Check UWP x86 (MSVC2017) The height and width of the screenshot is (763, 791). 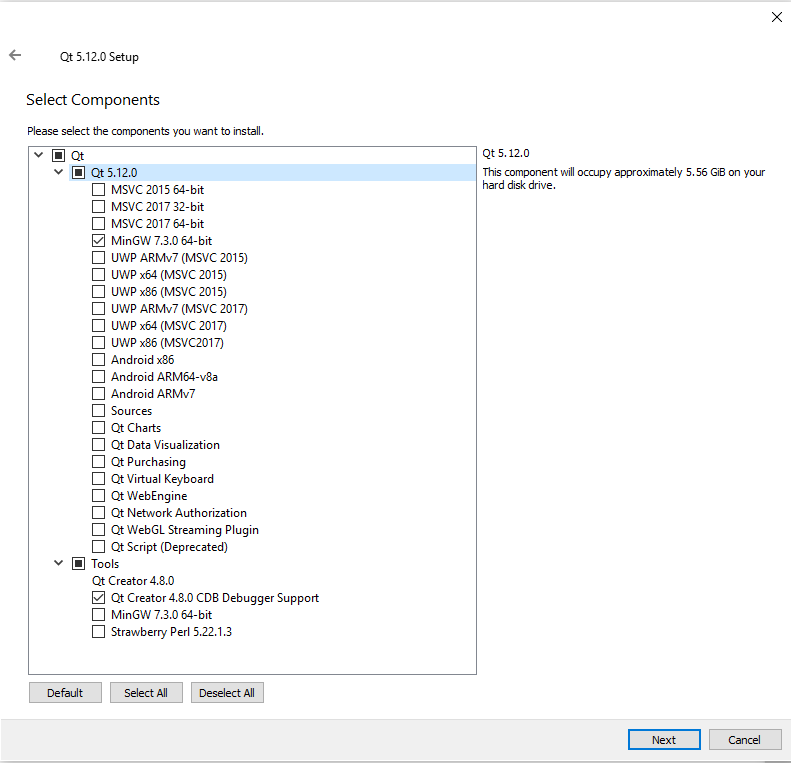[x=98, y=343]
